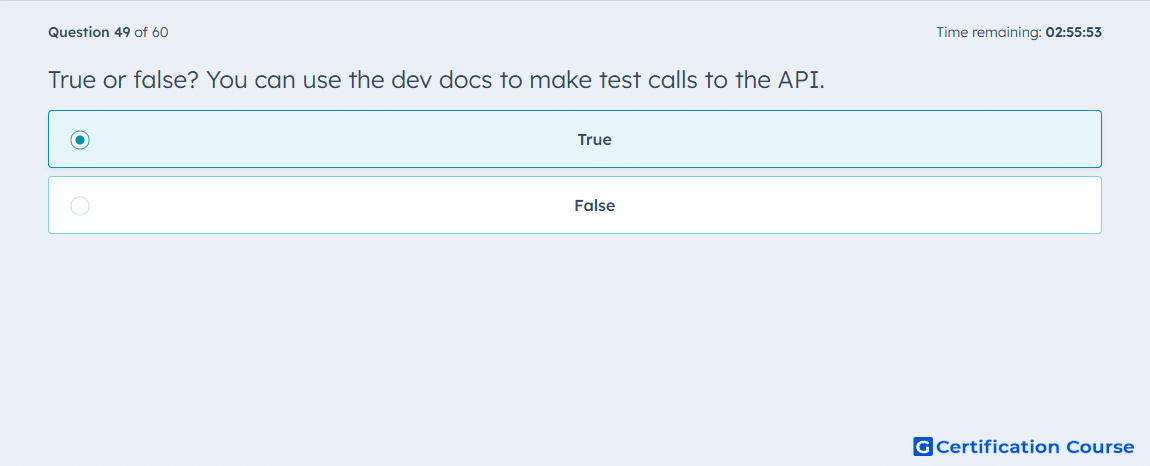This screenshot has width=1150, height=466.
Task: Click the G logo icon beside Certification Course
Action: coord(923,447)
